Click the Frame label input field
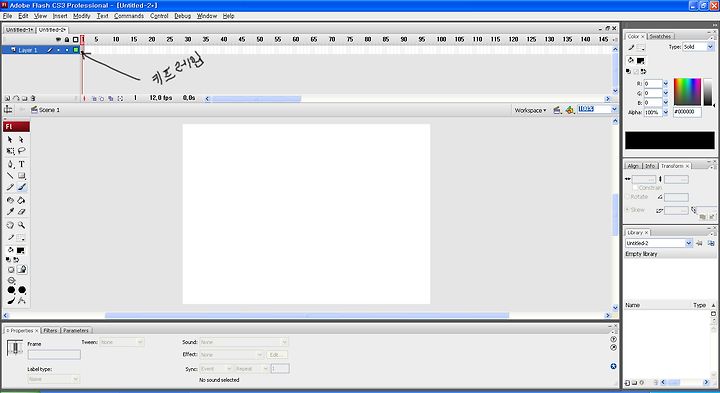 pyautogui.click(x=54, y=354)
